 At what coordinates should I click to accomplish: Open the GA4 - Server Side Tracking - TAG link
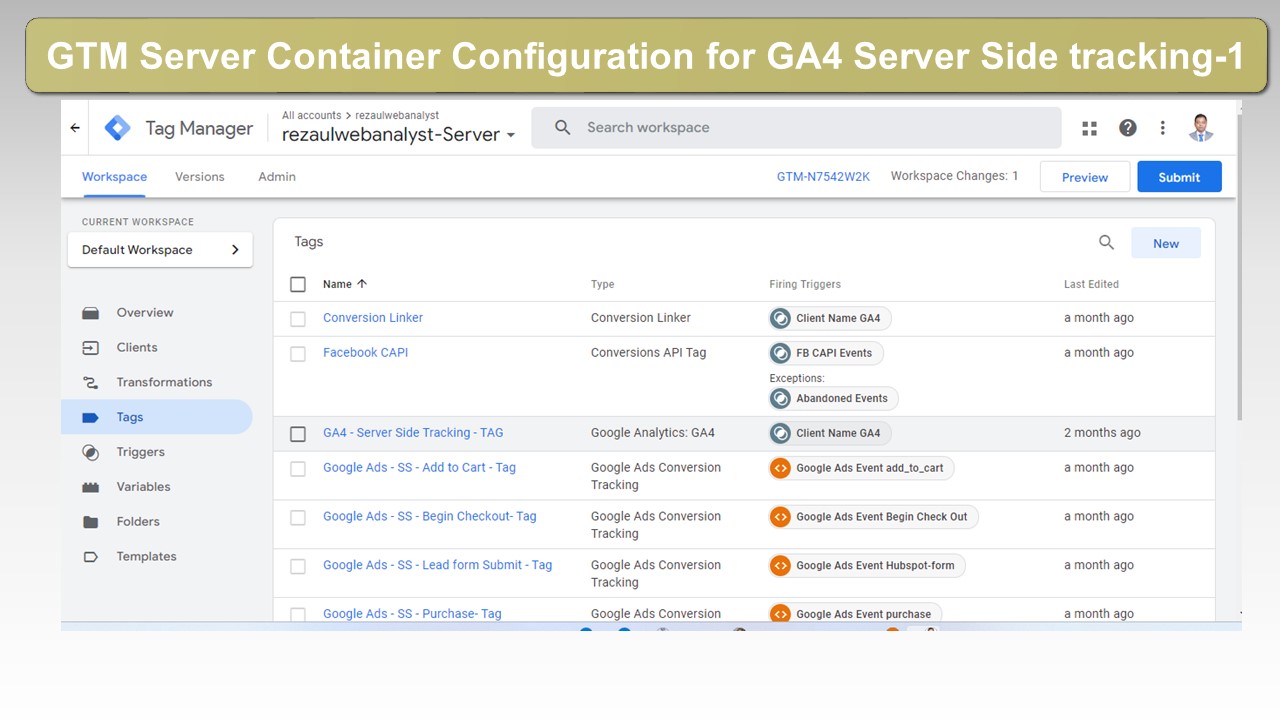tap(413, 433)
